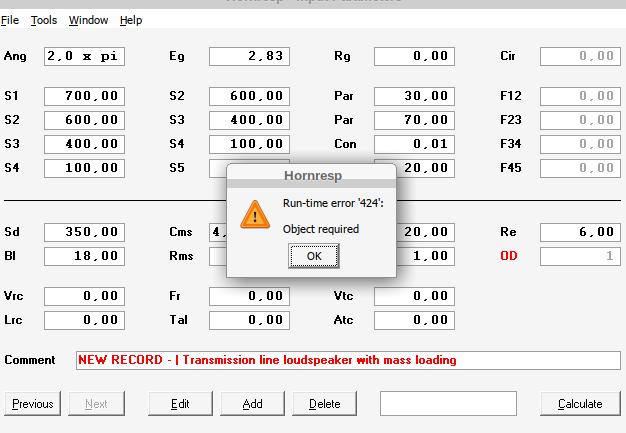Open the Help menu
Image resolution: width=626 pixels, height=433 pixels.
[x=131, y=20]
